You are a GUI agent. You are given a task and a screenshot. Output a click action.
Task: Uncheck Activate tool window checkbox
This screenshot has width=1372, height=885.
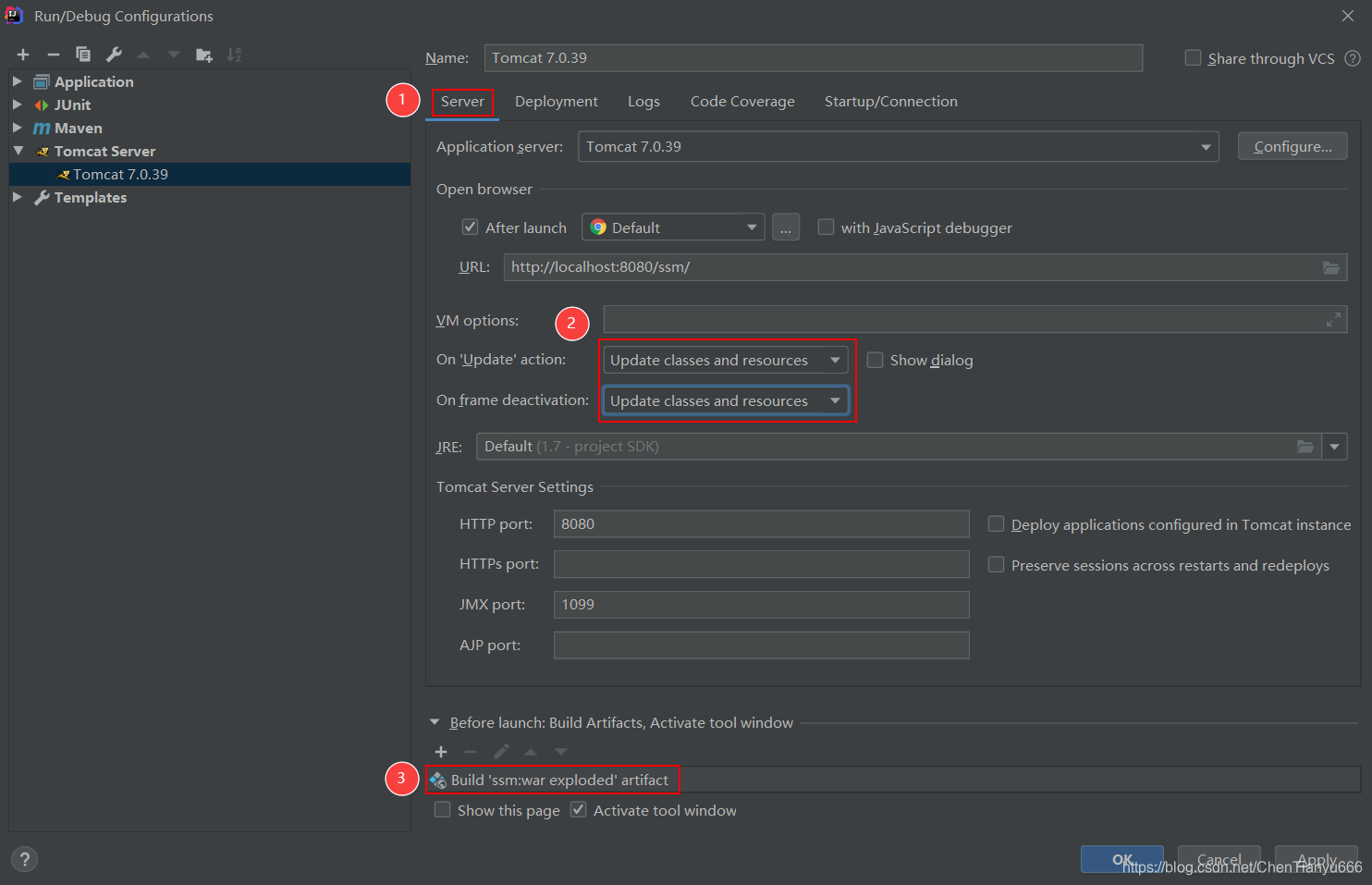(579, 810)
